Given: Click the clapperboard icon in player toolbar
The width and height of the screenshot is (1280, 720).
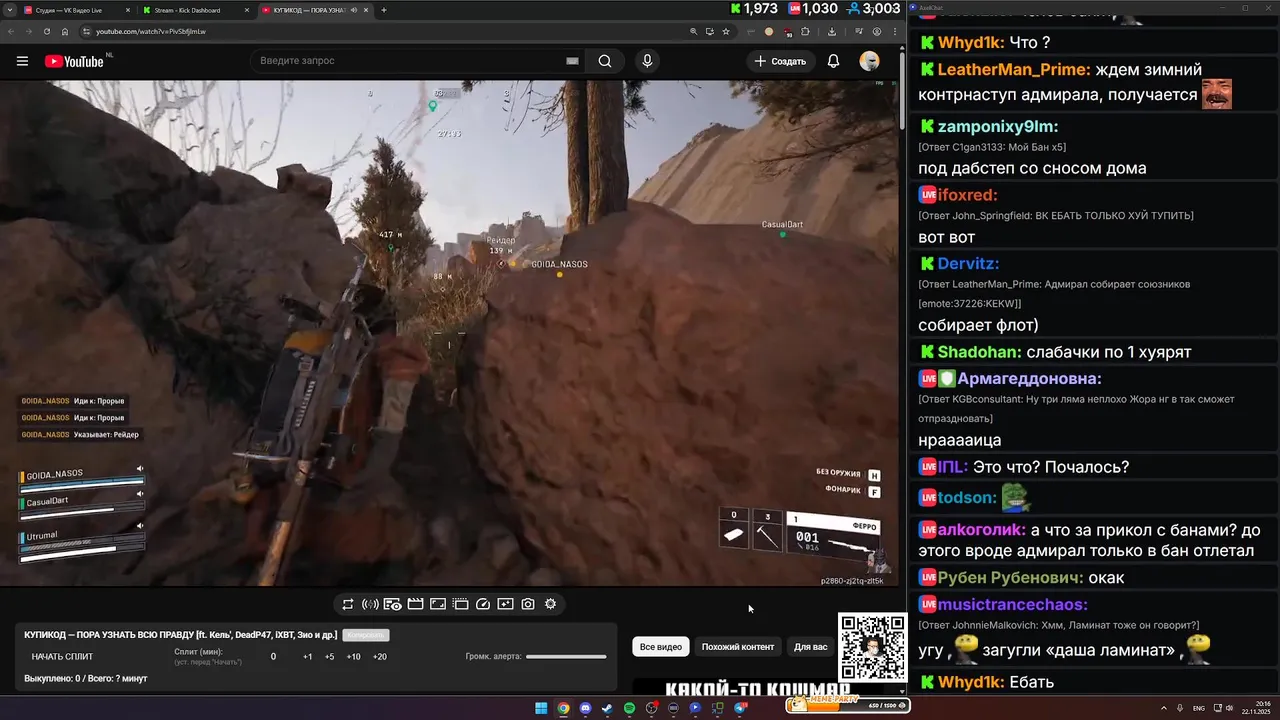Looking at the screenshot, I should [415, 604].
